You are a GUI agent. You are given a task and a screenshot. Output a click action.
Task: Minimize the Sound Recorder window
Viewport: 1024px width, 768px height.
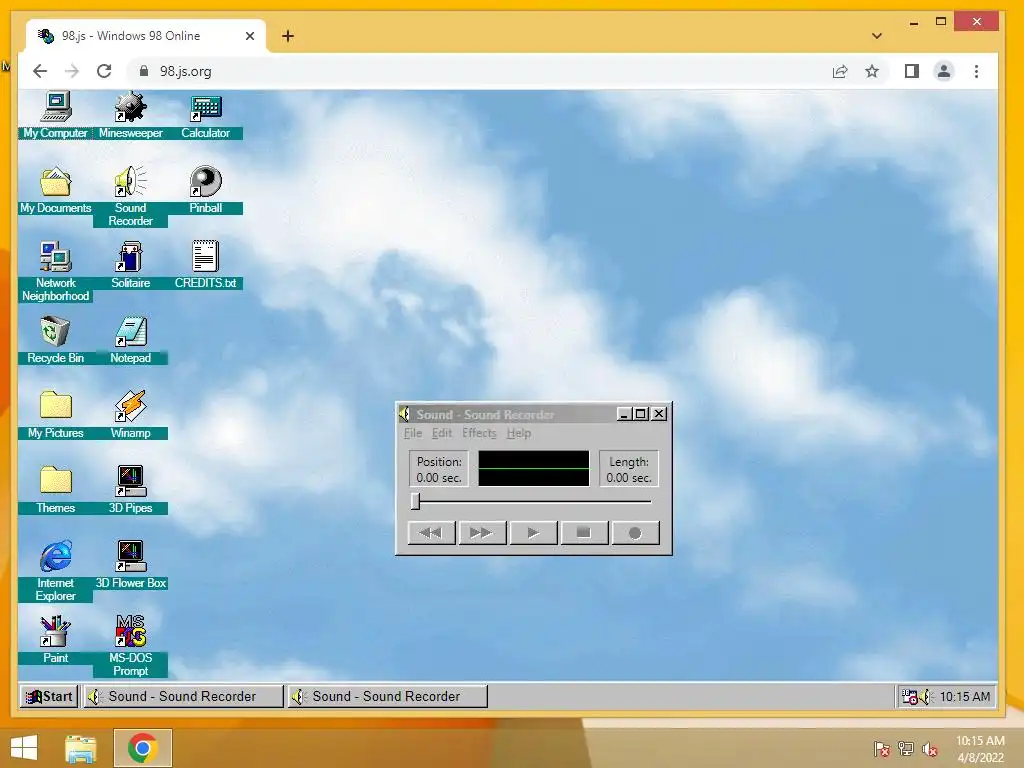tap(624, 413)
